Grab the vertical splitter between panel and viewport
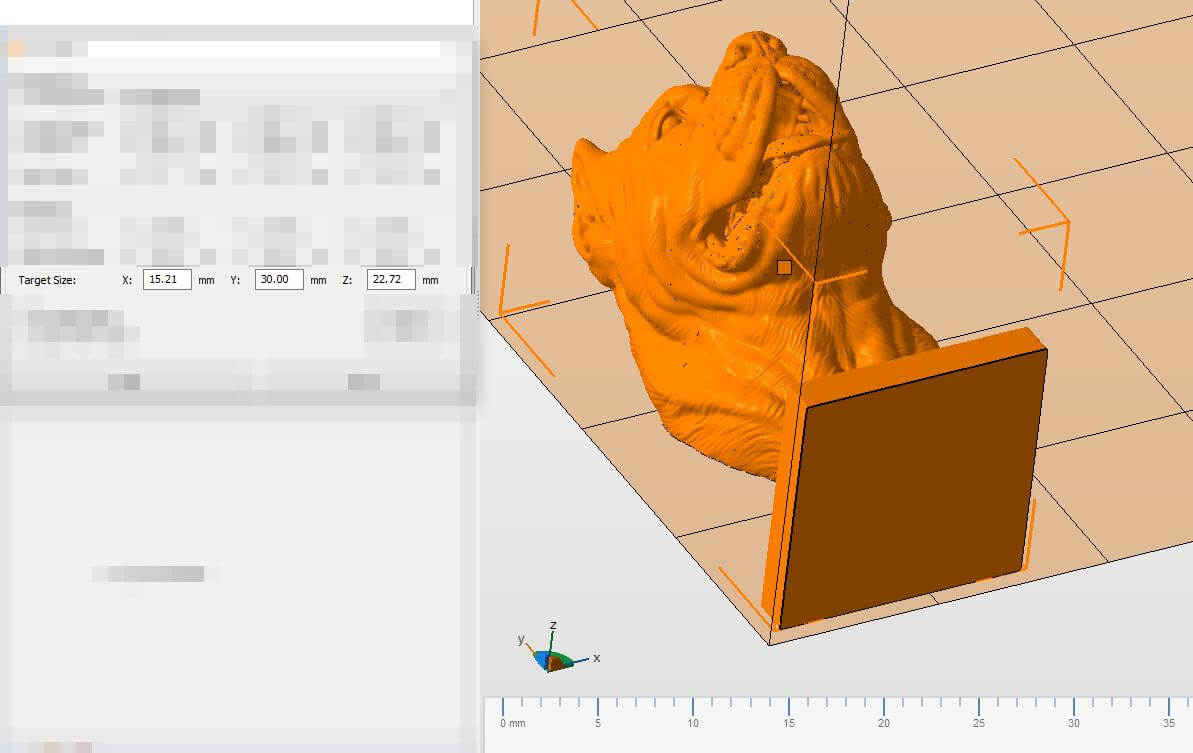Viewport: 1193px width, 753px height. pos(476,300)
